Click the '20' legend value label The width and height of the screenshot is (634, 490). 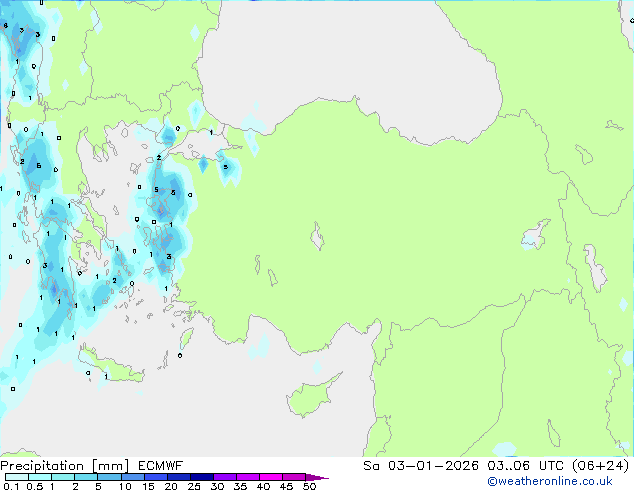point(171,486)
